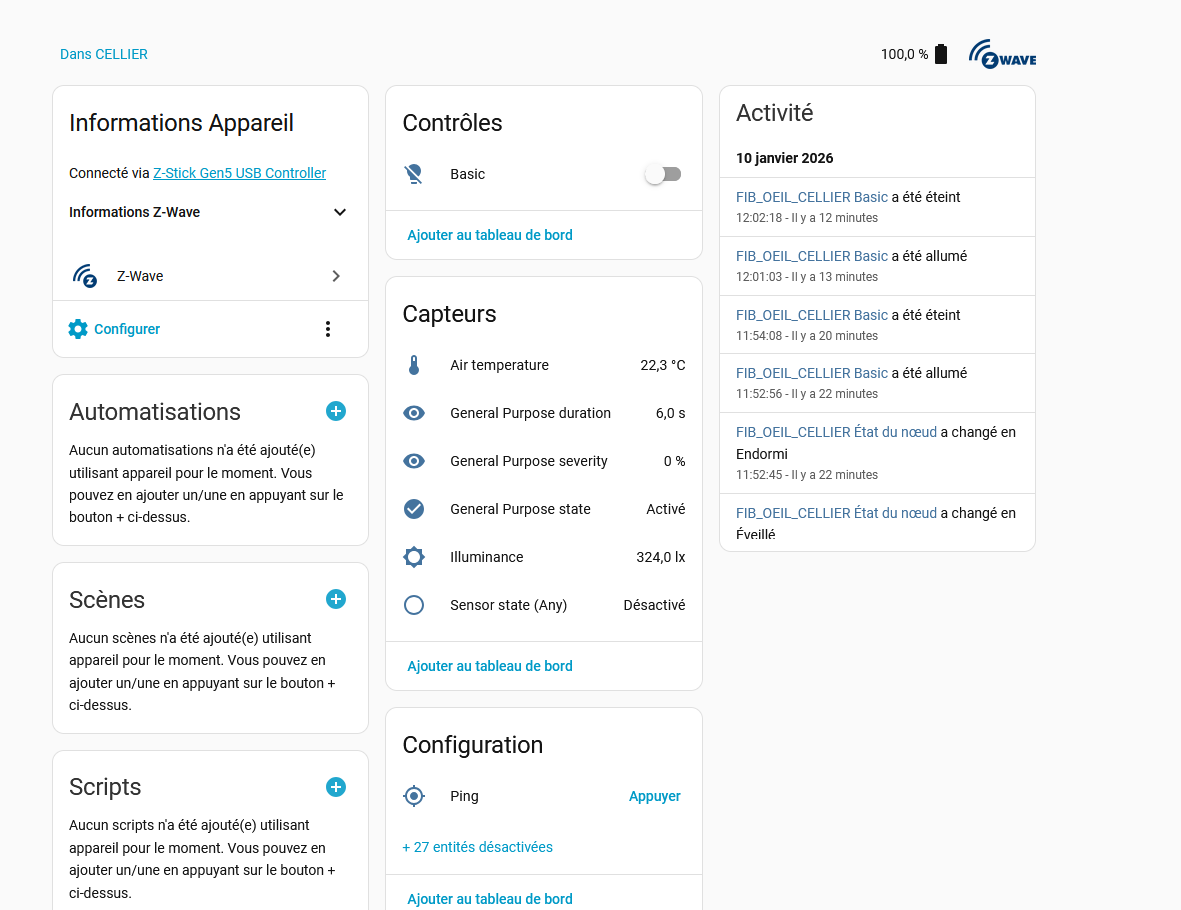The image size is (1181, 910).
Task: Select the Sensor state (Any) circle indicator
Action: (x=414, y=605)
